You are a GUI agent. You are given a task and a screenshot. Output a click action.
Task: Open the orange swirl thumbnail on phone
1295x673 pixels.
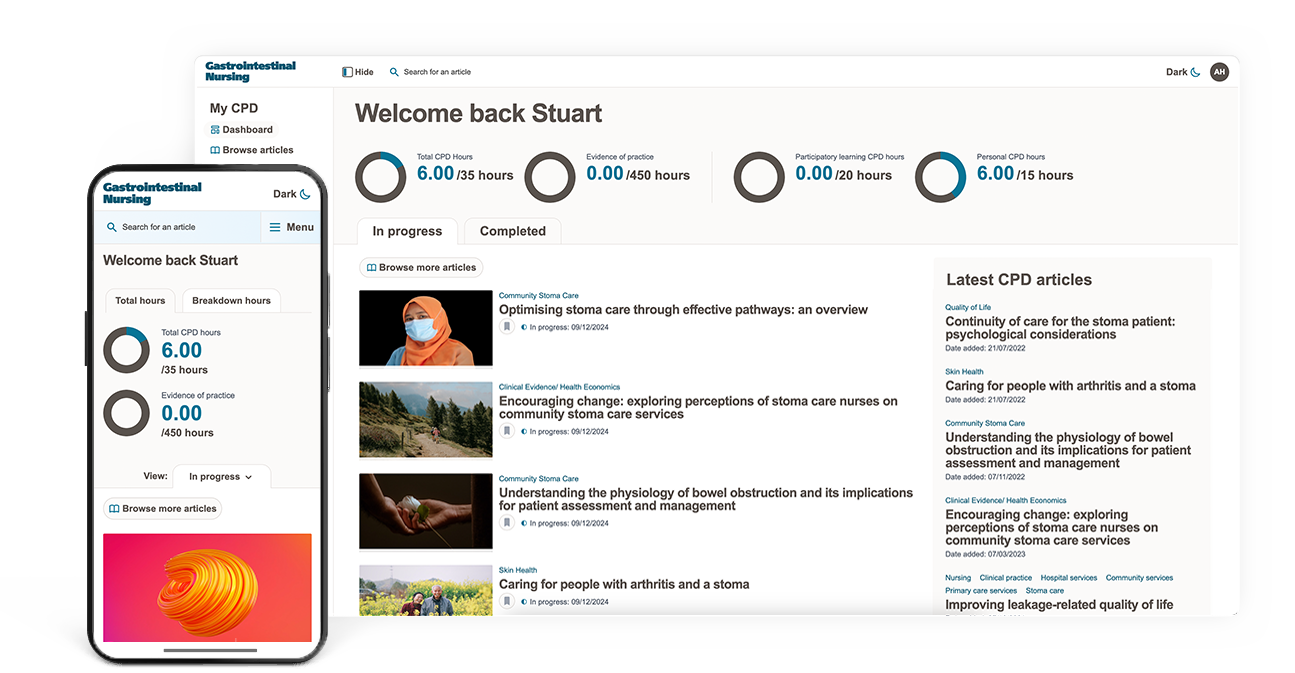tap(207, 587)
